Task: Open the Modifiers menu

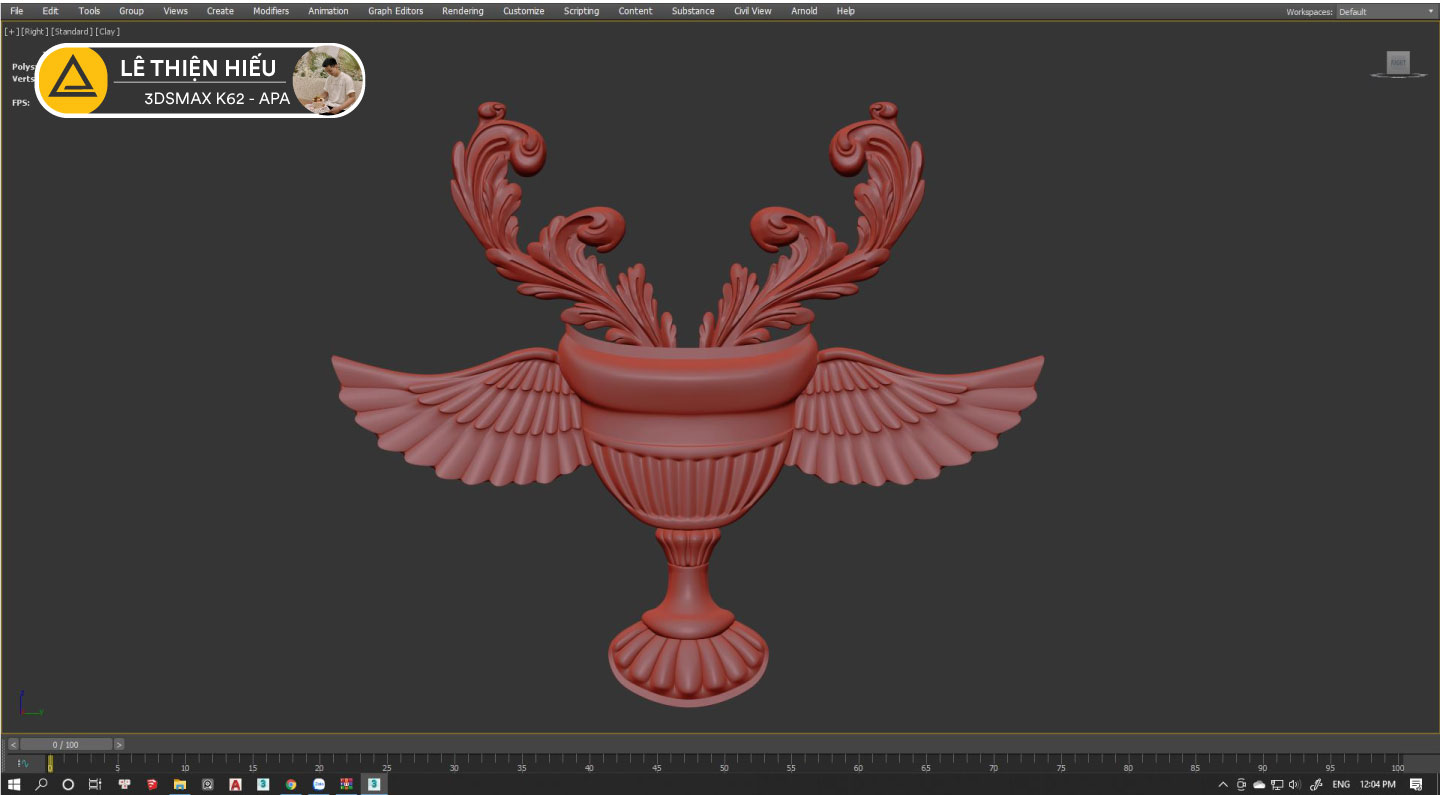Action: pyautogui.click(x=270, y=11)
